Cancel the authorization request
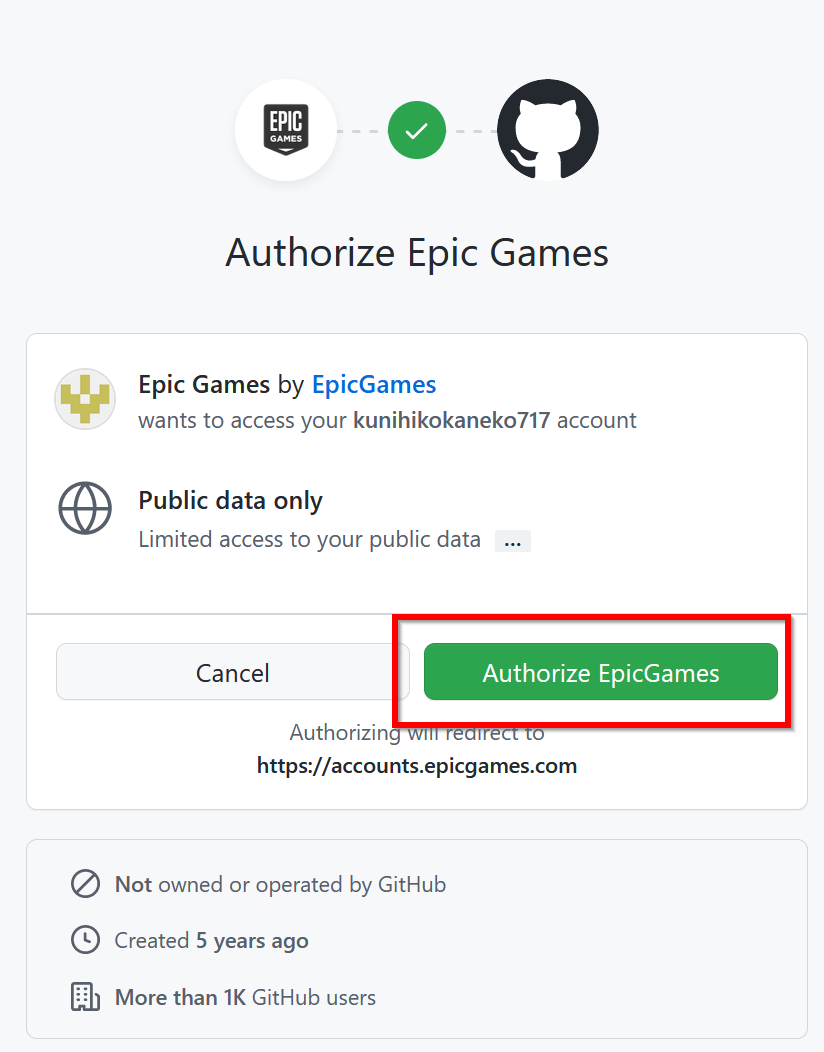The width and height of the screenshot is (824, 1052). tap(232, 672)
